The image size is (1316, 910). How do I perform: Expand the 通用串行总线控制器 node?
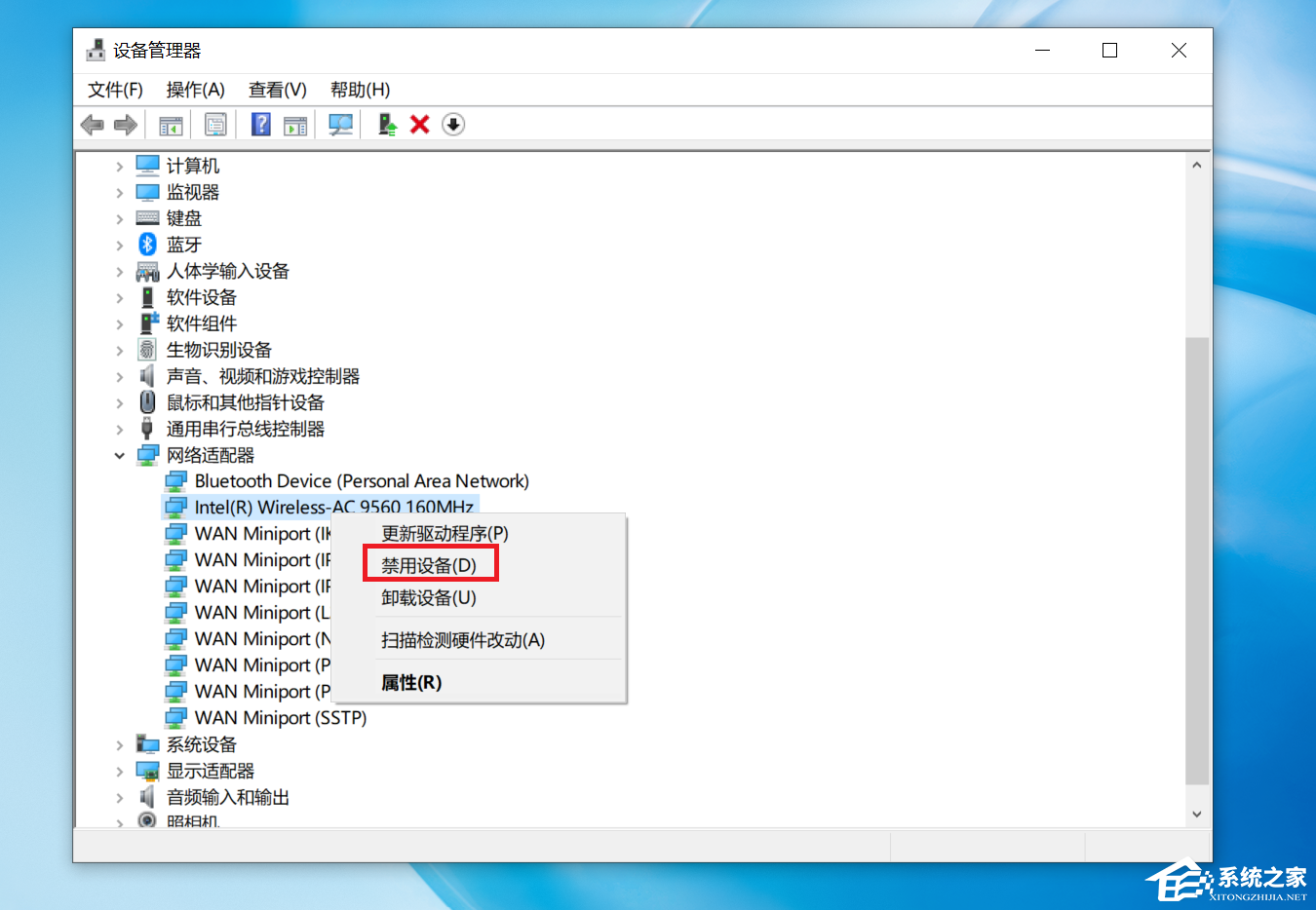click(x=120, y=430)
